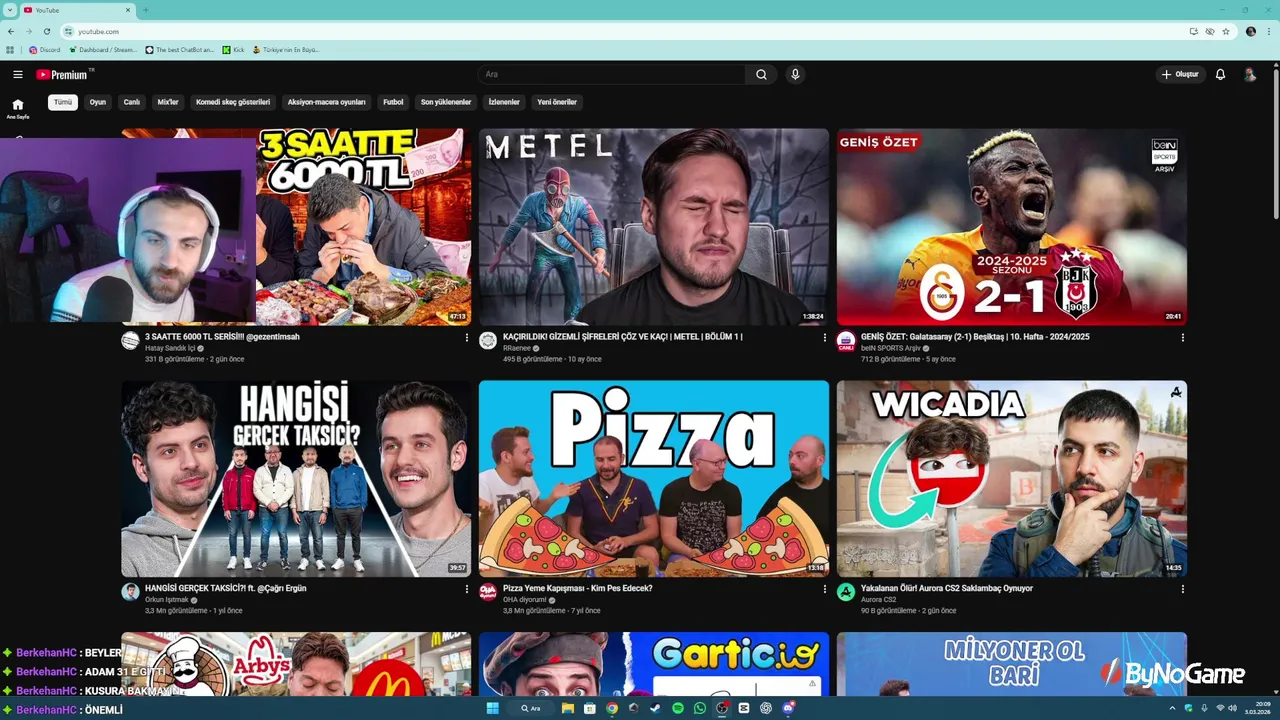
Task: Bookmark this page with the star icon
Action: pos(1226,31)
